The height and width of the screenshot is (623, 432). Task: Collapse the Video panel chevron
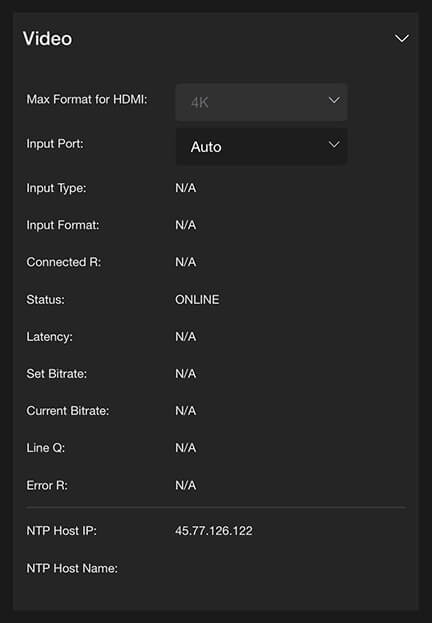point(401,38)
